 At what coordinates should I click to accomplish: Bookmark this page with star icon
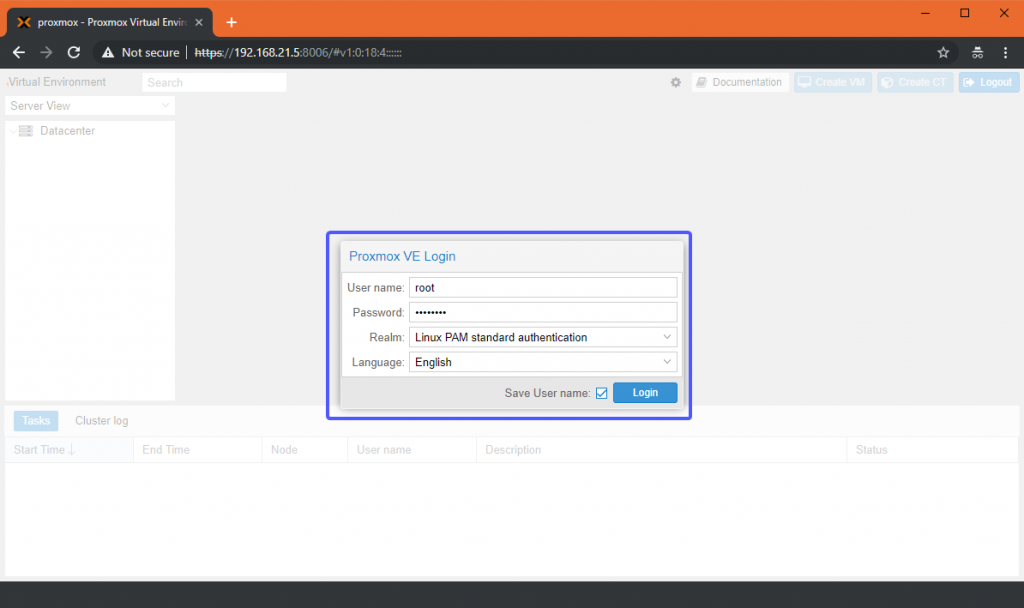point(943,53)
